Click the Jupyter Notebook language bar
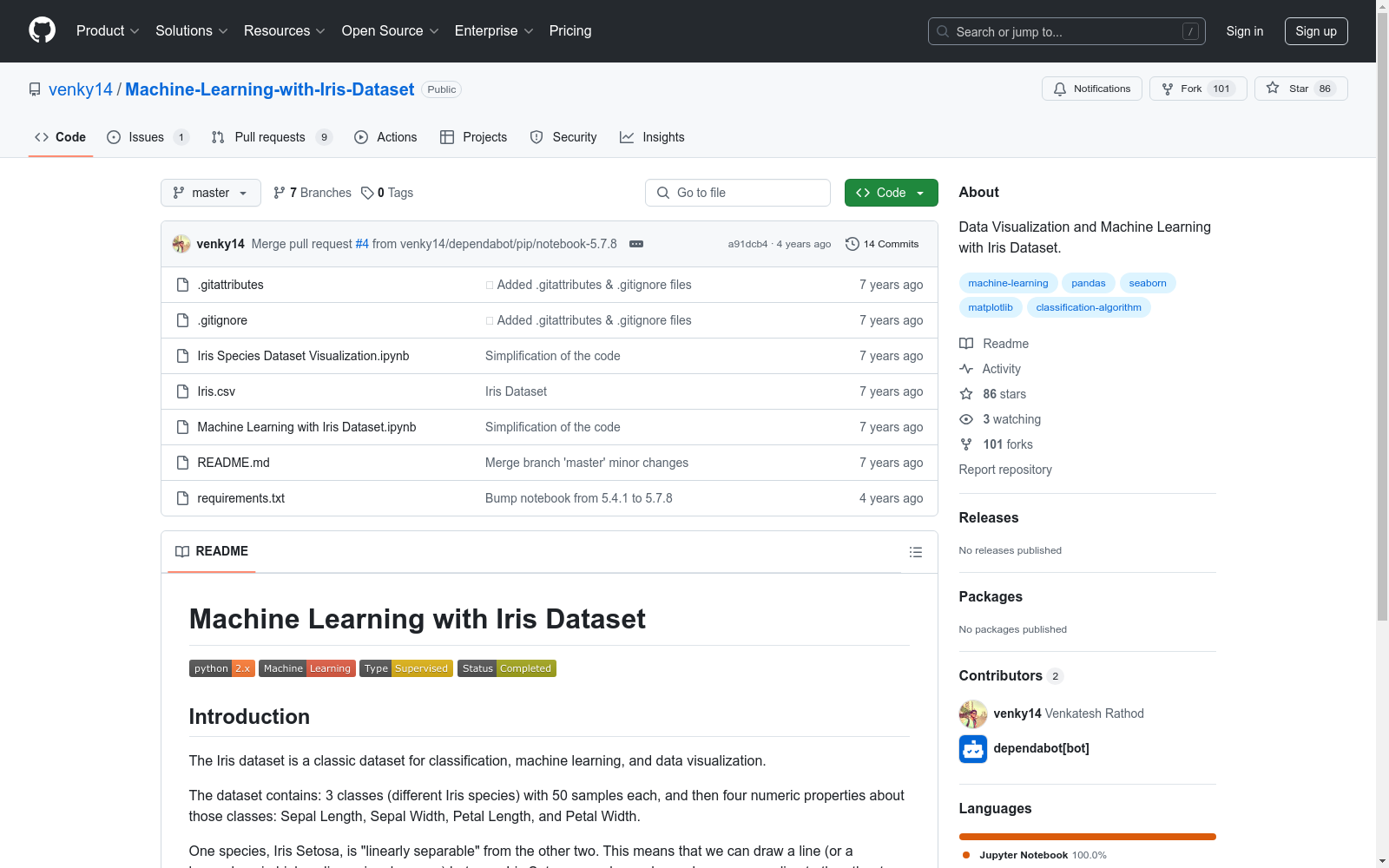Viewport: 1389px width, 868px height. (x=1087, y=837)
